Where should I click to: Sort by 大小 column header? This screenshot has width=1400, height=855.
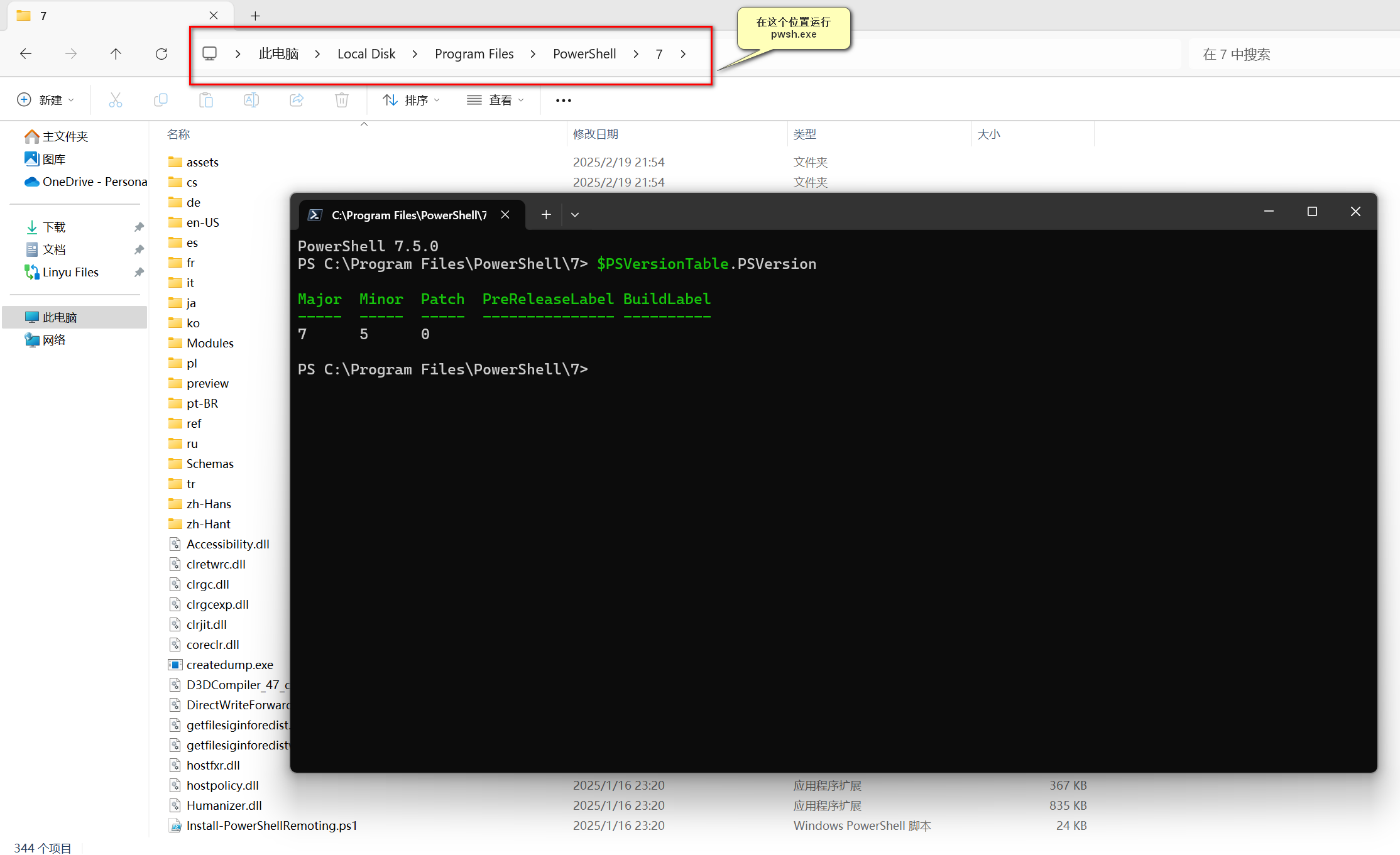[x=988, y=134]
